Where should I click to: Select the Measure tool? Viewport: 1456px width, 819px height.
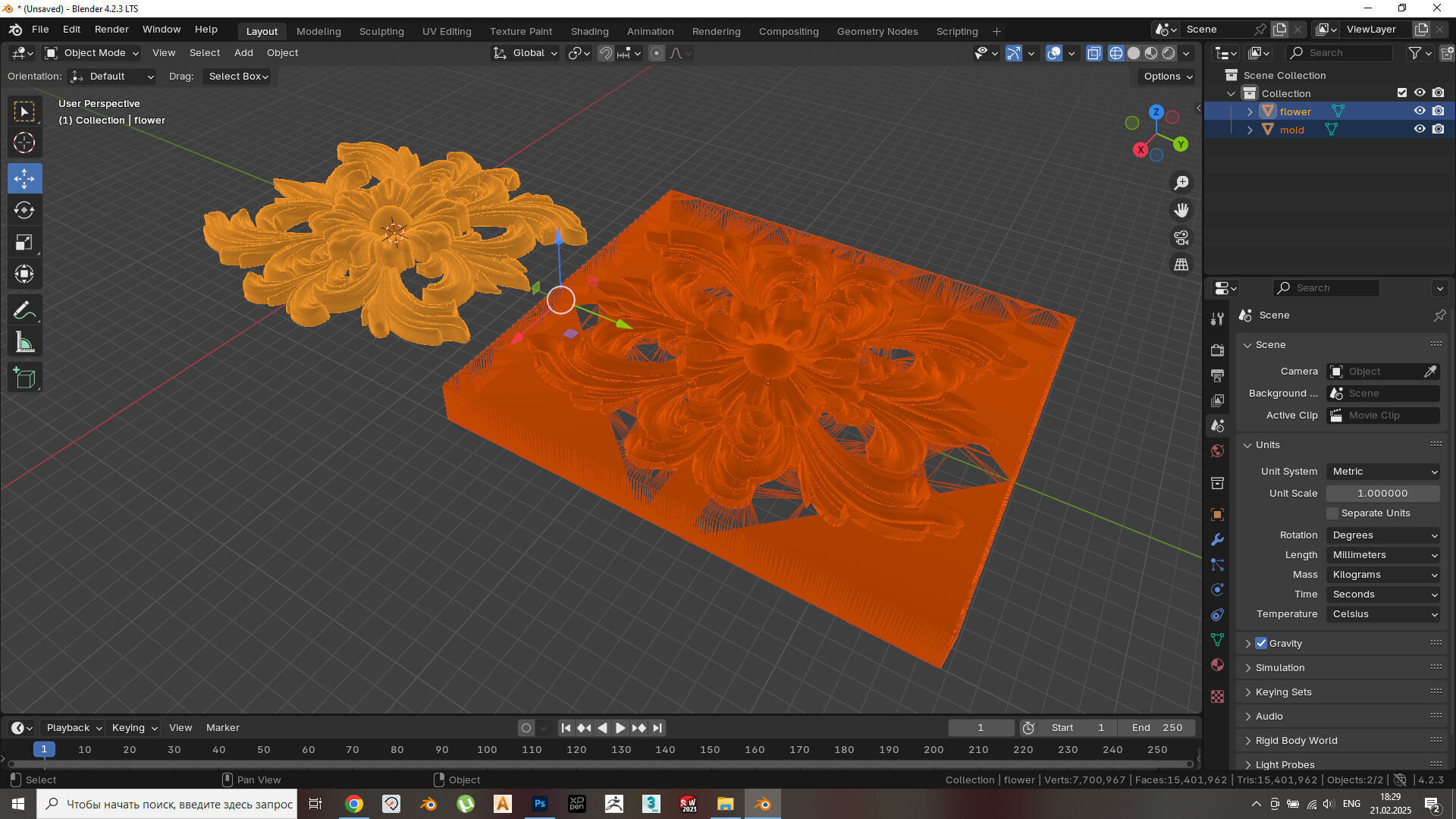[24, 343]
